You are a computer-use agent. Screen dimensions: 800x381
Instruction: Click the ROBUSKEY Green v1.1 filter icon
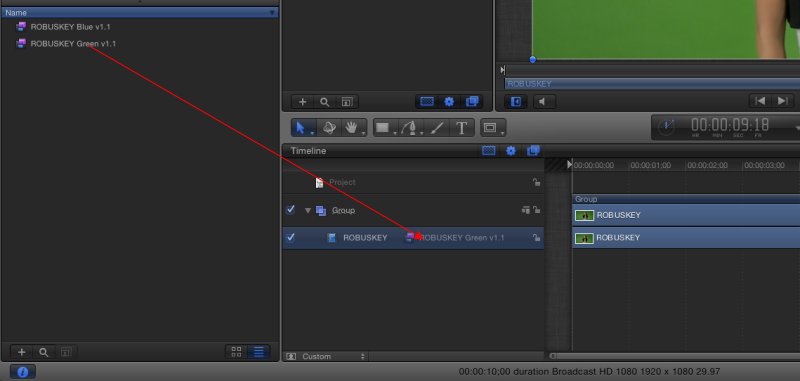(21, 43)
